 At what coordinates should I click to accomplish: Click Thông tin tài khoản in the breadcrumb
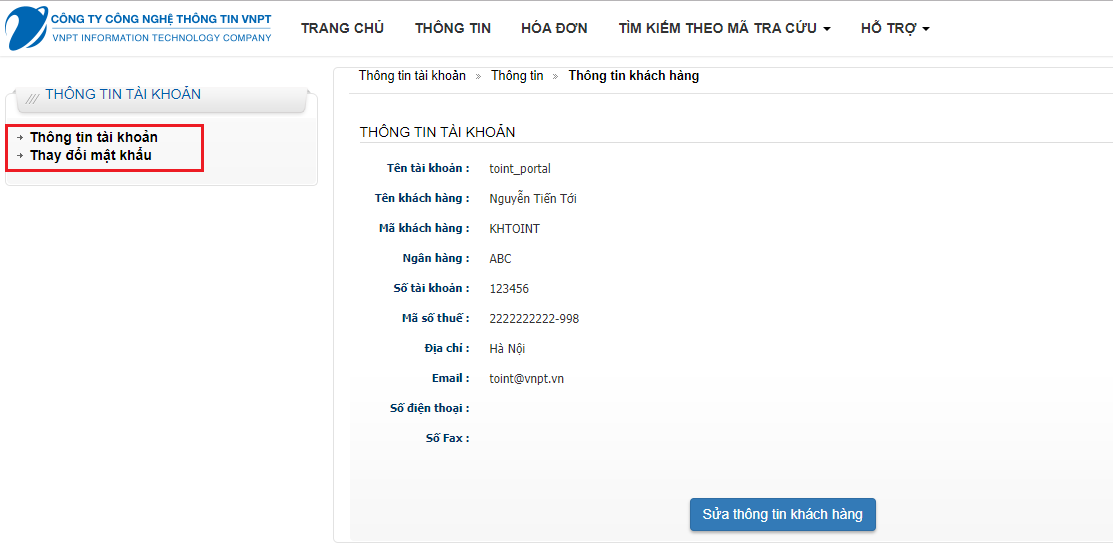(412, 76)
